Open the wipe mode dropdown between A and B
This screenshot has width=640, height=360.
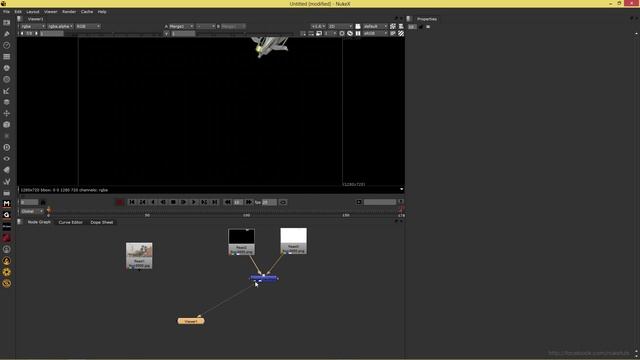[x=205, y=26]
